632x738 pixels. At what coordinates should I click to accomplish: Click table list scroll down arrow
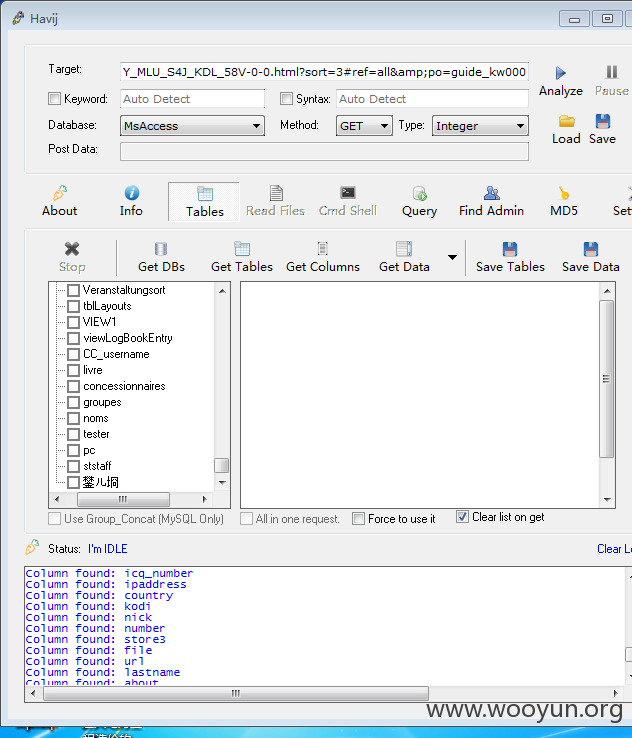[x=222, y=482]
